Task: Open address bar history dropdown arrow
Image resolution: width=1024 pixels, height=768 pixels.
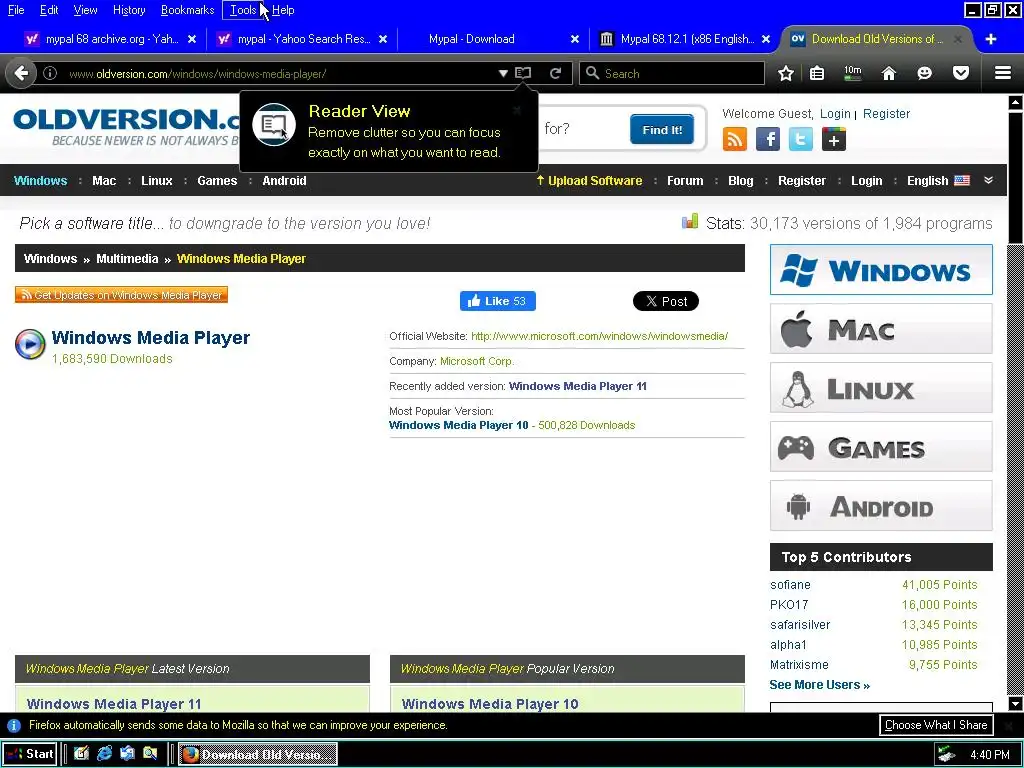Action: coord(503,73)
